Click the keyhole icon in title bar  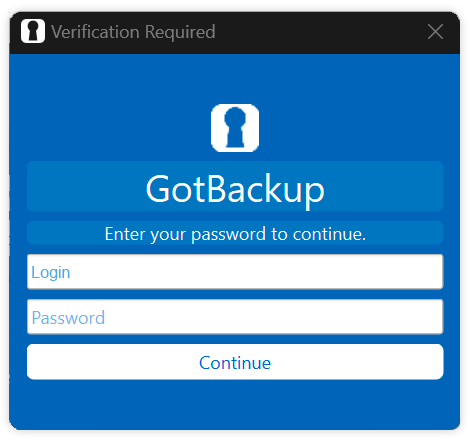[x=33, y=31]
